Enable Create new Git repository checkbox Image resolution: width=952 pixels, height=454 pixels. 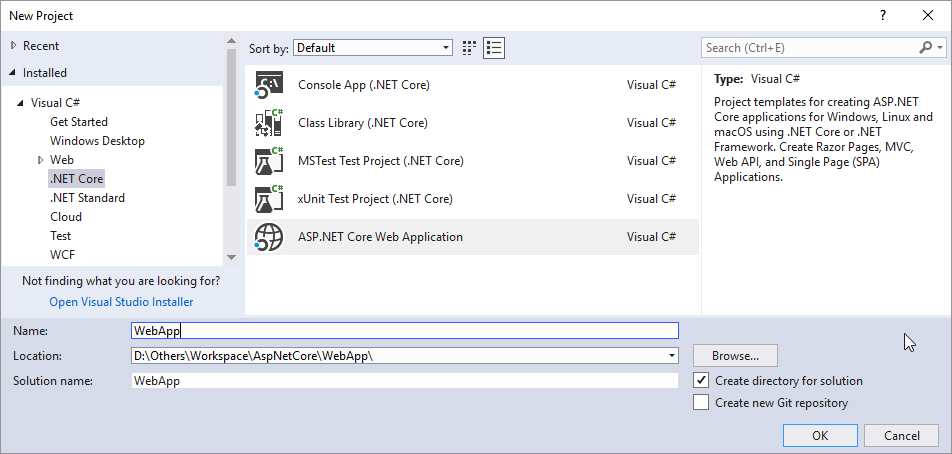pyautogui.click(x=701, y=403)
